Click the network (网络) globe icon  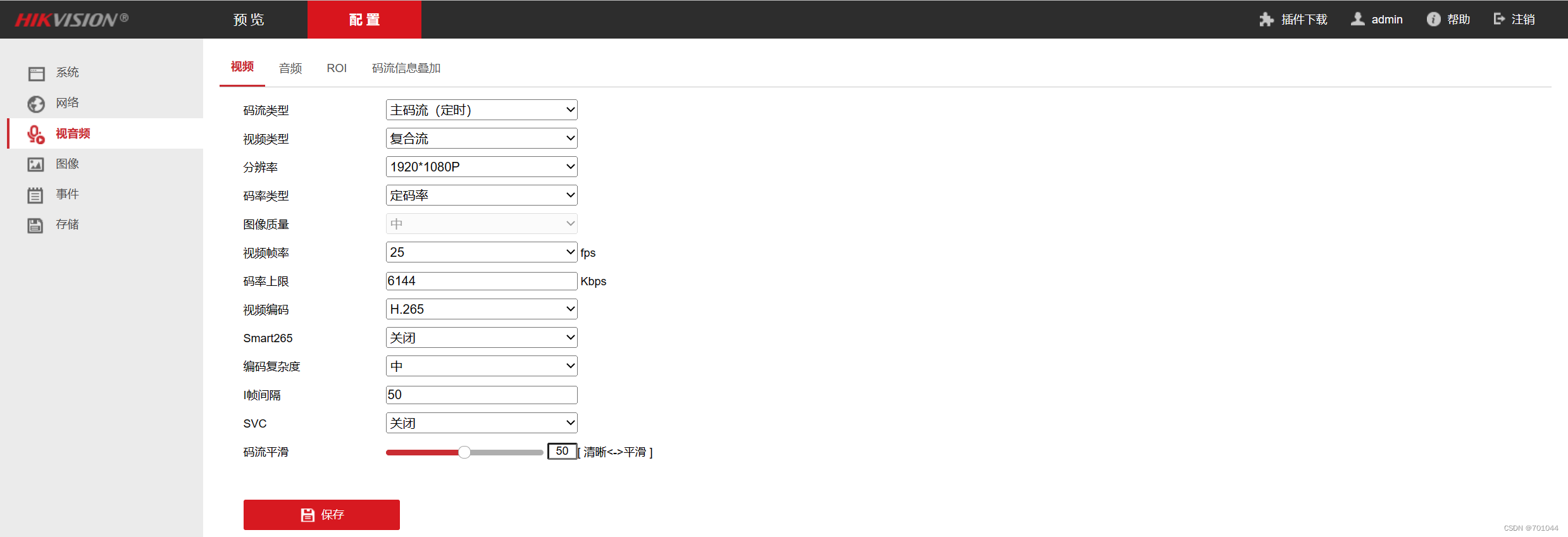[36, 104]
